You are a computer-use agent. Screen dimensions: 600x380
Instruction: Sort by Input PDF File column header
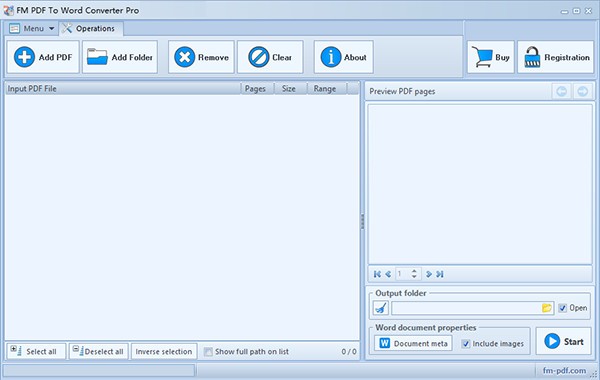coord(123,89)
